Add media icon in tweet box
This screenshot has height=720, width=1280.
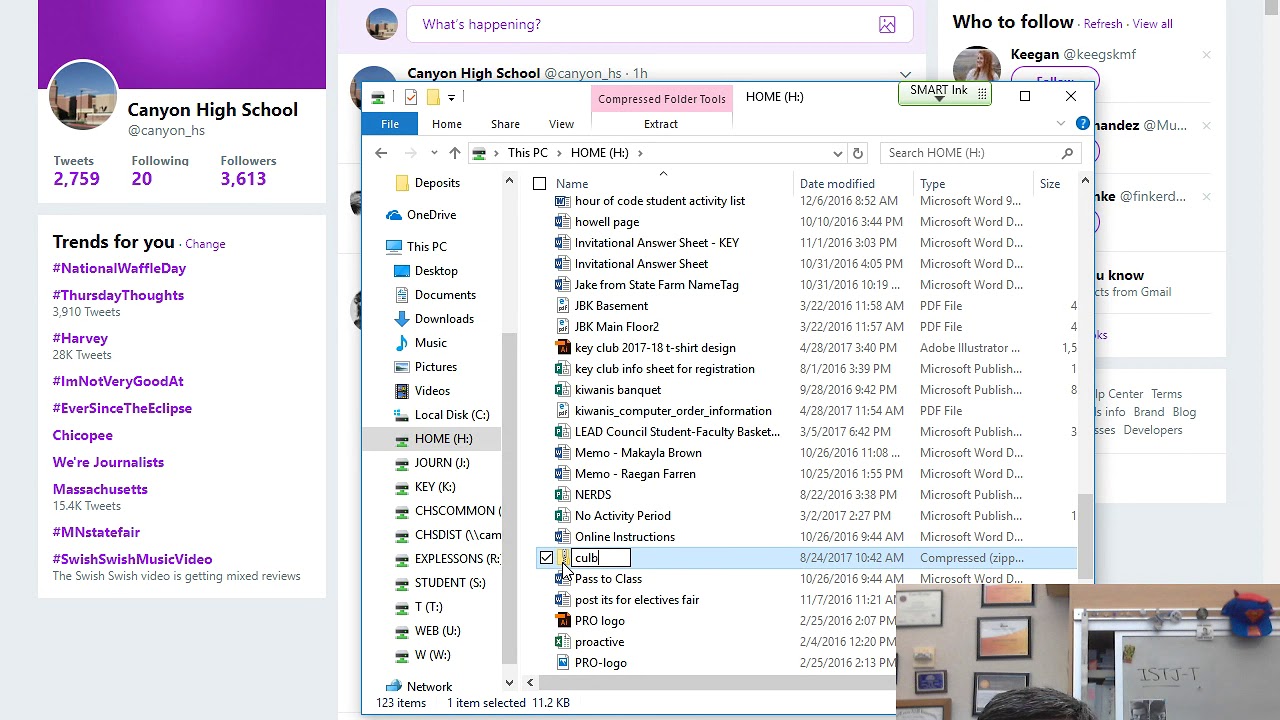tap(887, 24)
